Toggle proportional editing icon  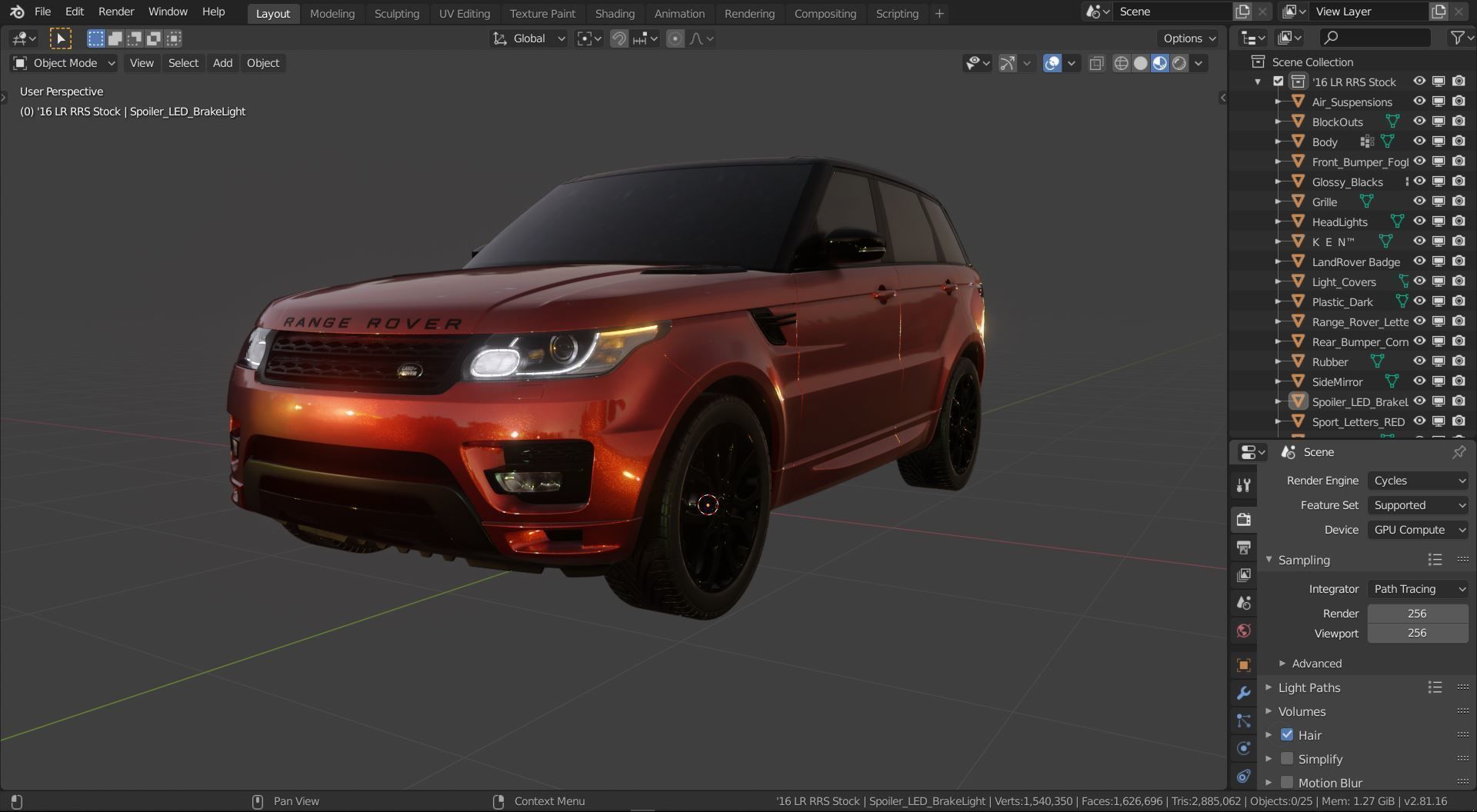click(675, 38)
